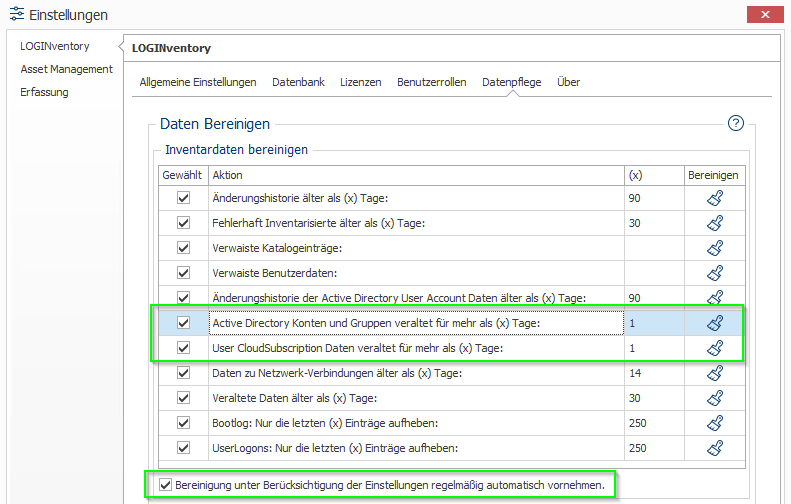Image resolution: width=791 pixels, height=504 pixels.
Task: Select 'Verwaiste Katalogeinträge:' action text
Action: [x=277, y=248]
